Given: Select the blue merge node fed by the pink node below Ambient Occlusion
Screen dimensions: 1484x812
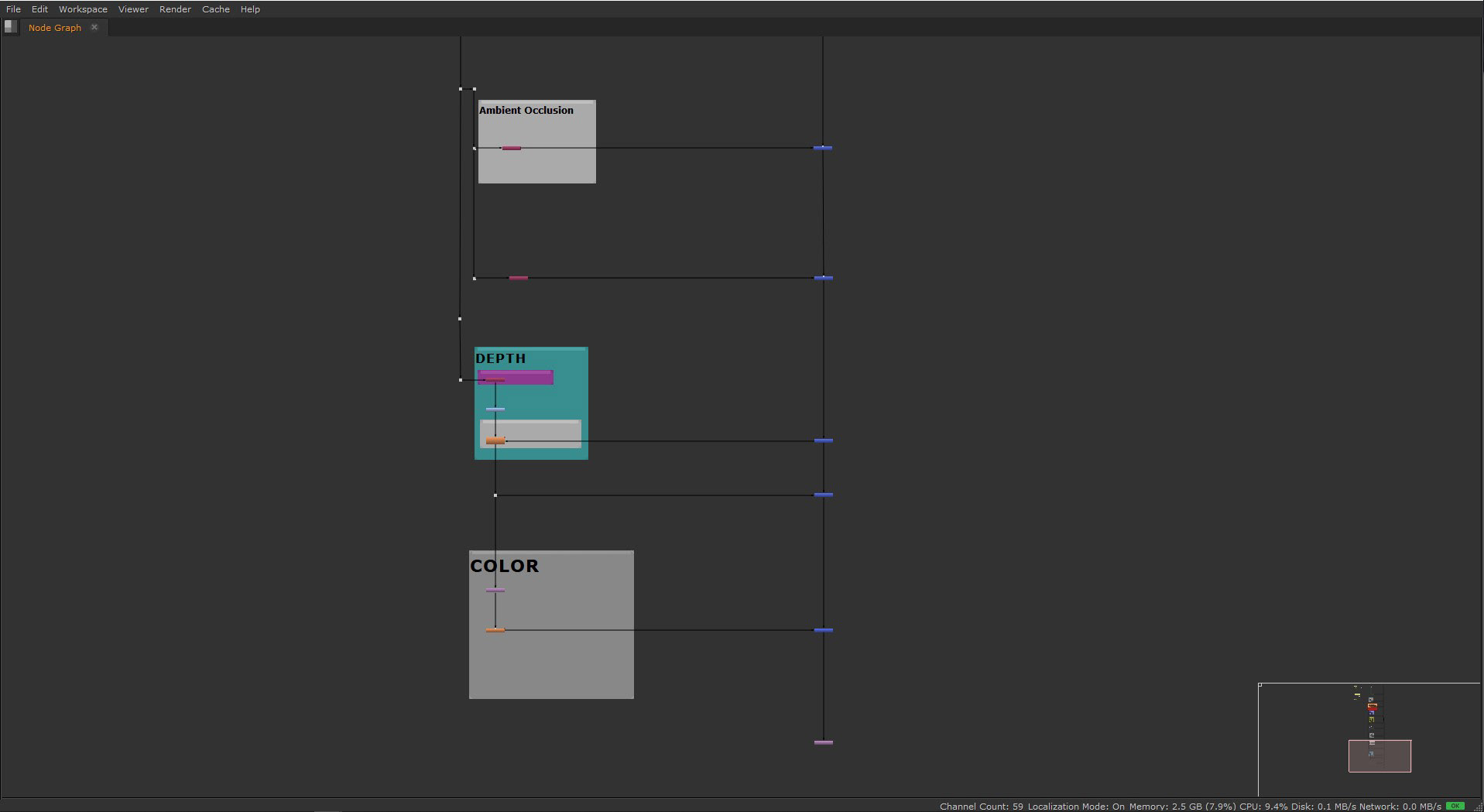Looking at the screenshot, I should point(824,278).
